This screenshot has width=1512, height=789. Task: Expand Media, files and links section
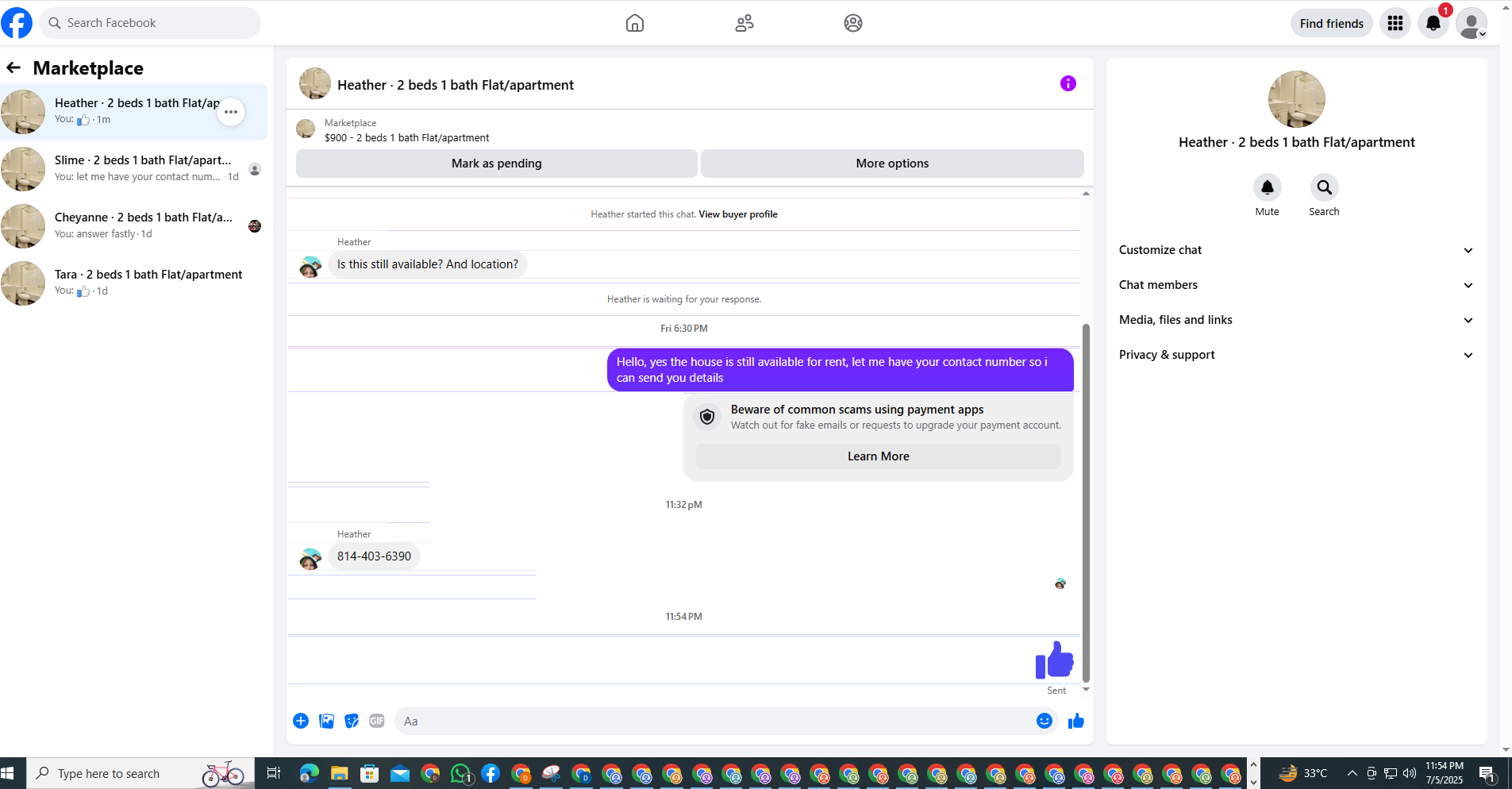[1297, 320]
